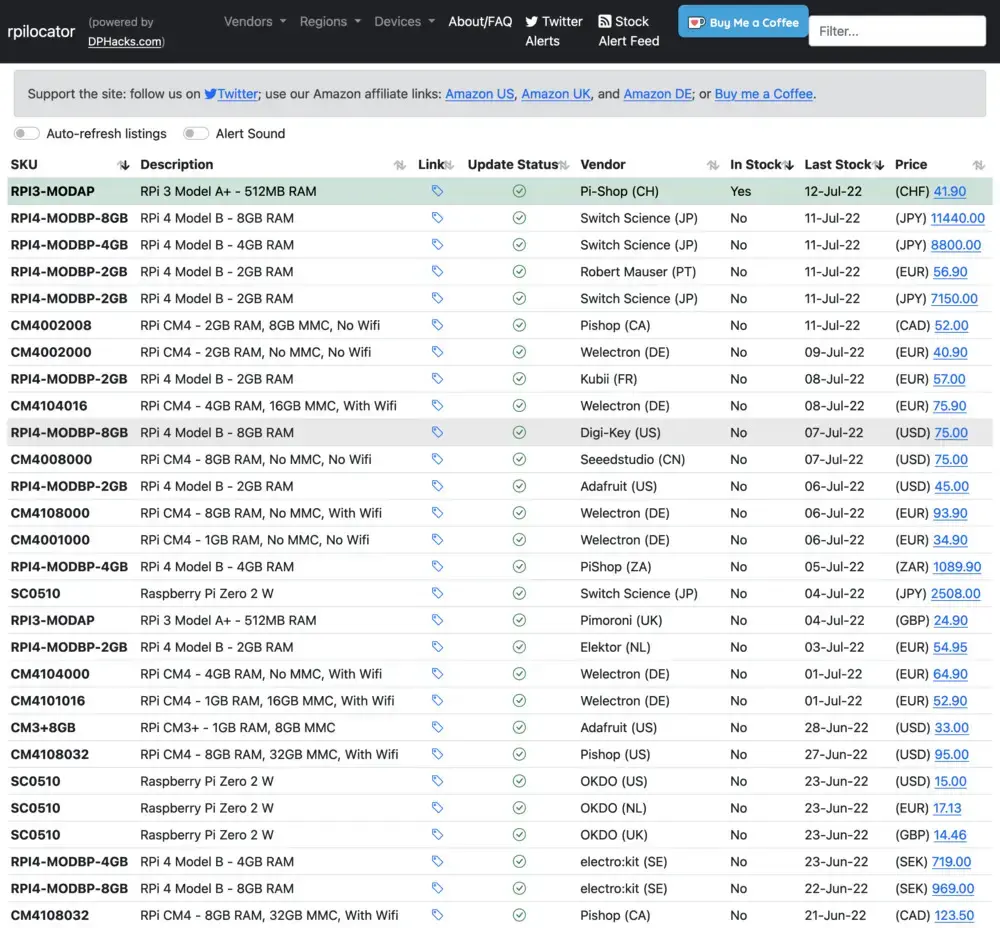Open tag link for Pishop (CA) CM4002008 row
The image size is (1000, 928).
point(437,325)
